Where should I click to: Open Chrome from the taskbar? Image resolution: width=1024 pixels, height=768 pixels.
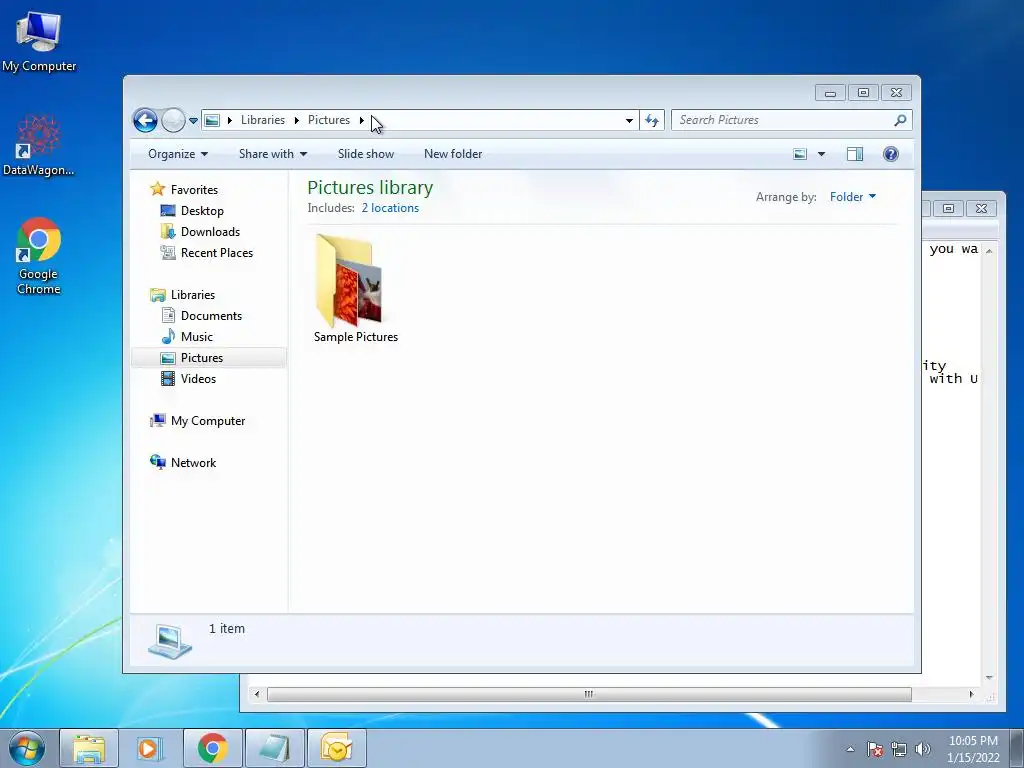click(x=213, y=748)
